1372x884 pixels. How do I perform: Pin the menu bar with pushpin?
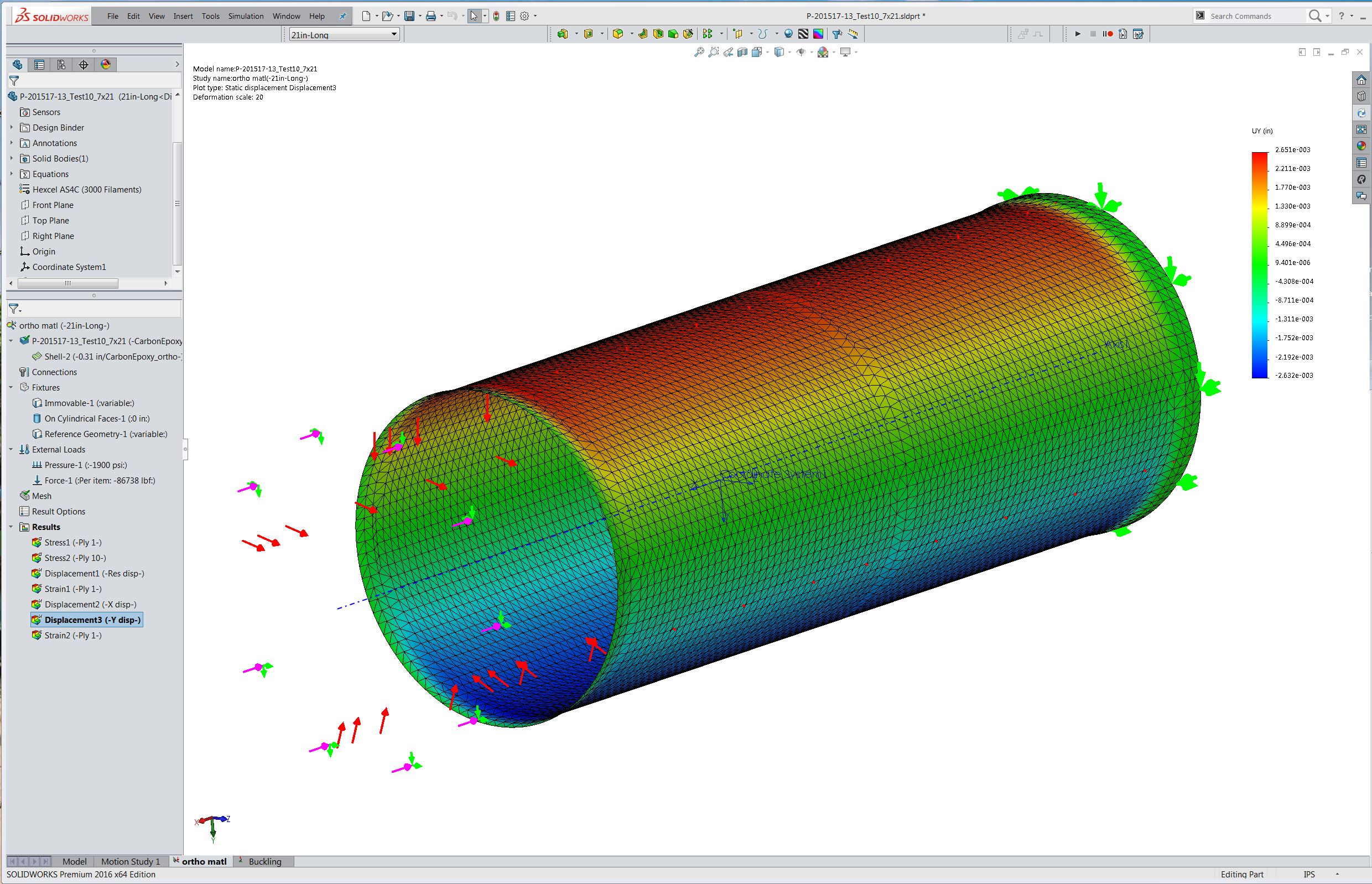pyautogui.click(x=342, y=16)
